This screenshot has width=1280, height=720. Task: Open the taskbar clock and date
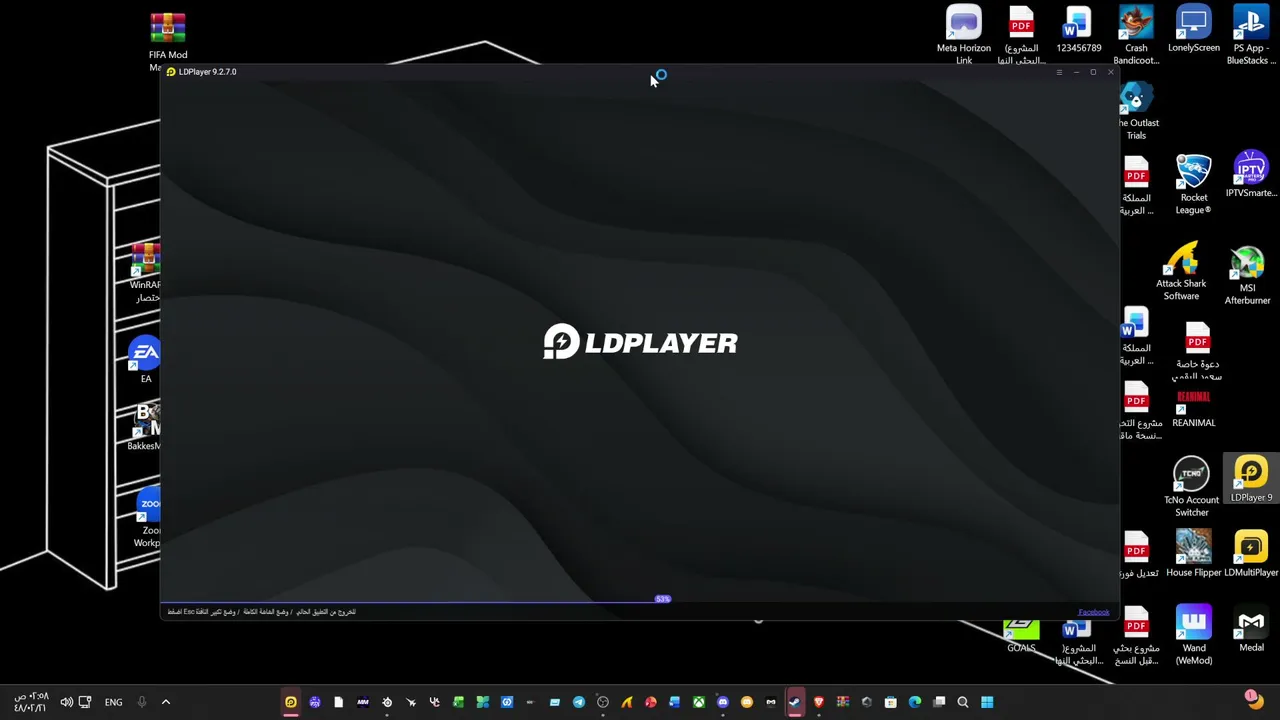coord(31,702)
